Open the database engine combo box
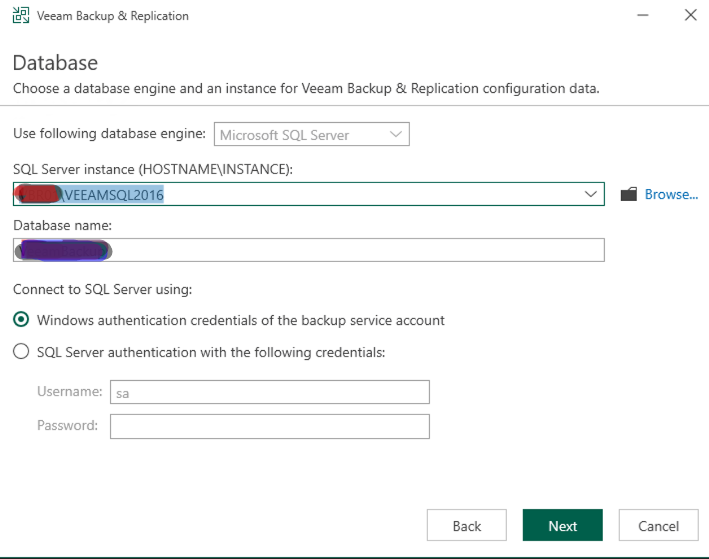709x559 pixels. (x=312, y=134)
